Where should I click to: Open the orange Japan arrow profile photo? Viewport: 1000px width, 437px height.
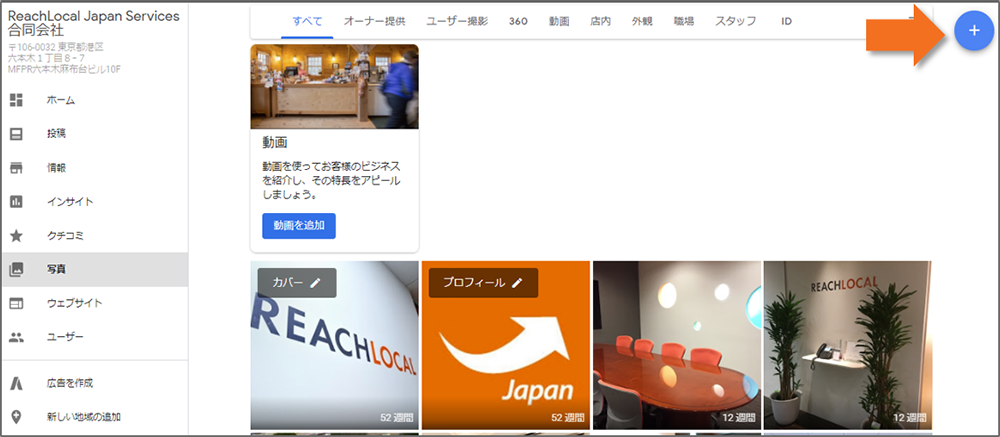pyautogui.click(x=506, y=345)
